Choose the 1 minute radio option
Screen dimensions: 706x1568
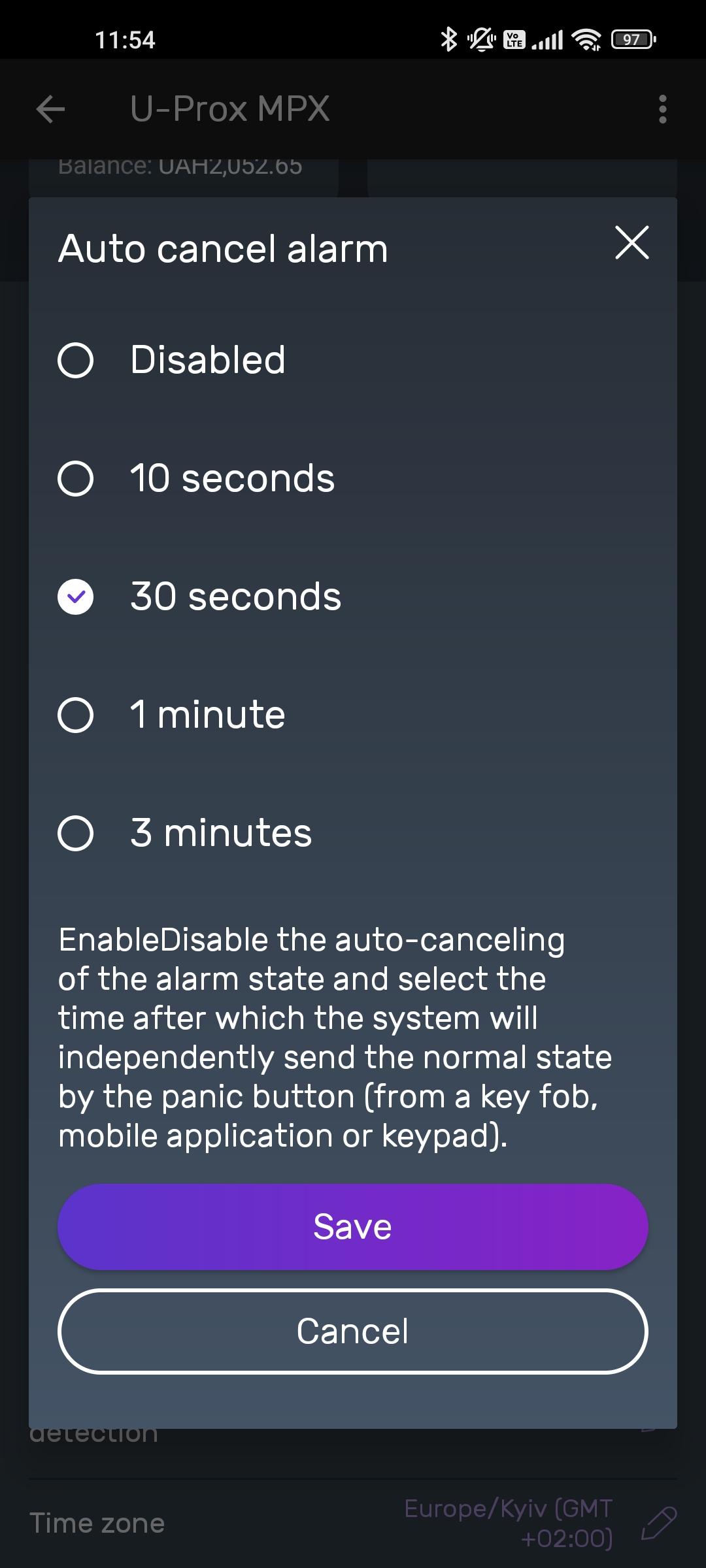coord(76,715)
